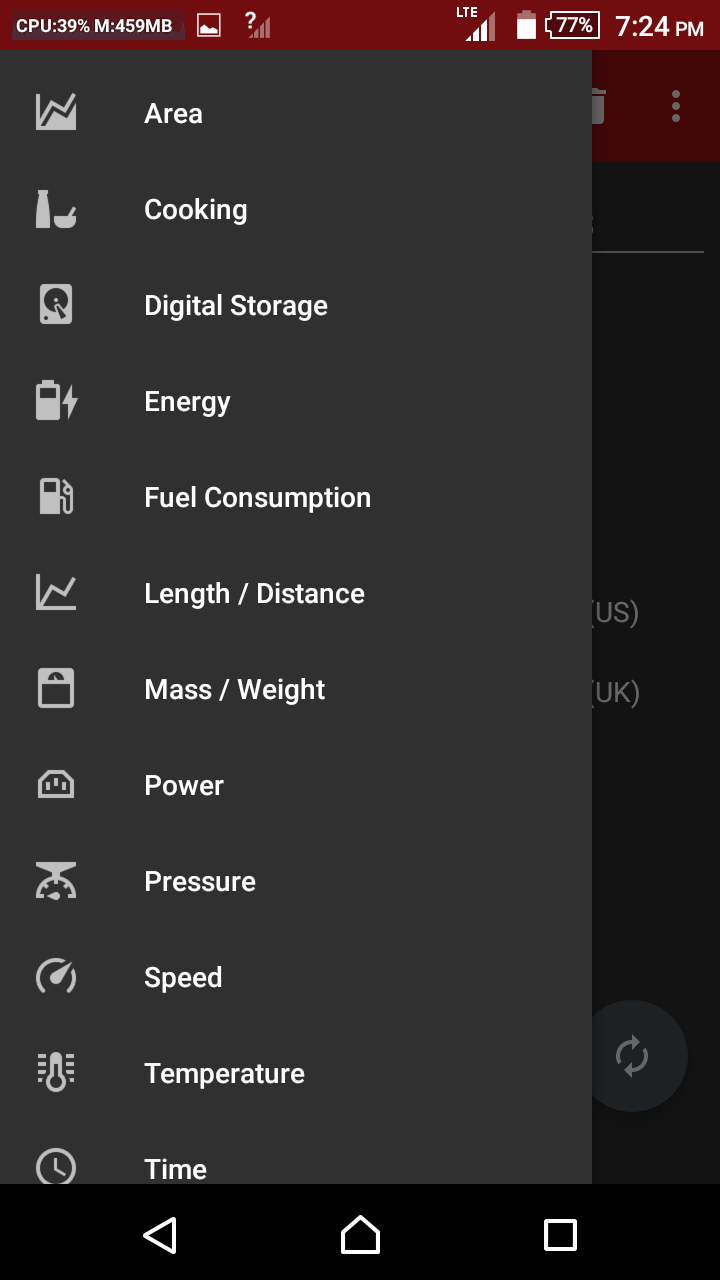The width and height of the screenshot is (720, 1280).
Task: Tap the Mass / Weight scale icon
Action: (x=56, y=689)
